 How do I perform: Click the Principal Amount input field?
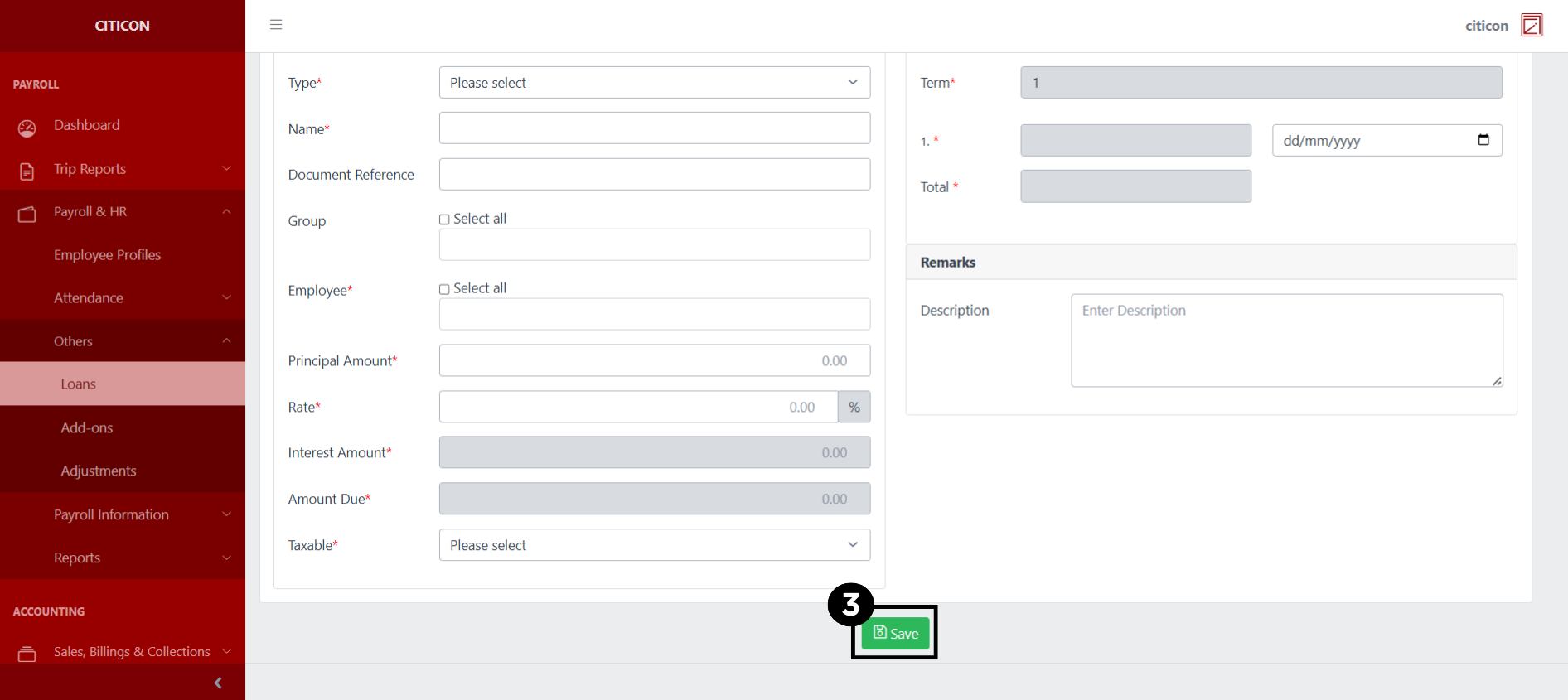click(x=654, y=361)
